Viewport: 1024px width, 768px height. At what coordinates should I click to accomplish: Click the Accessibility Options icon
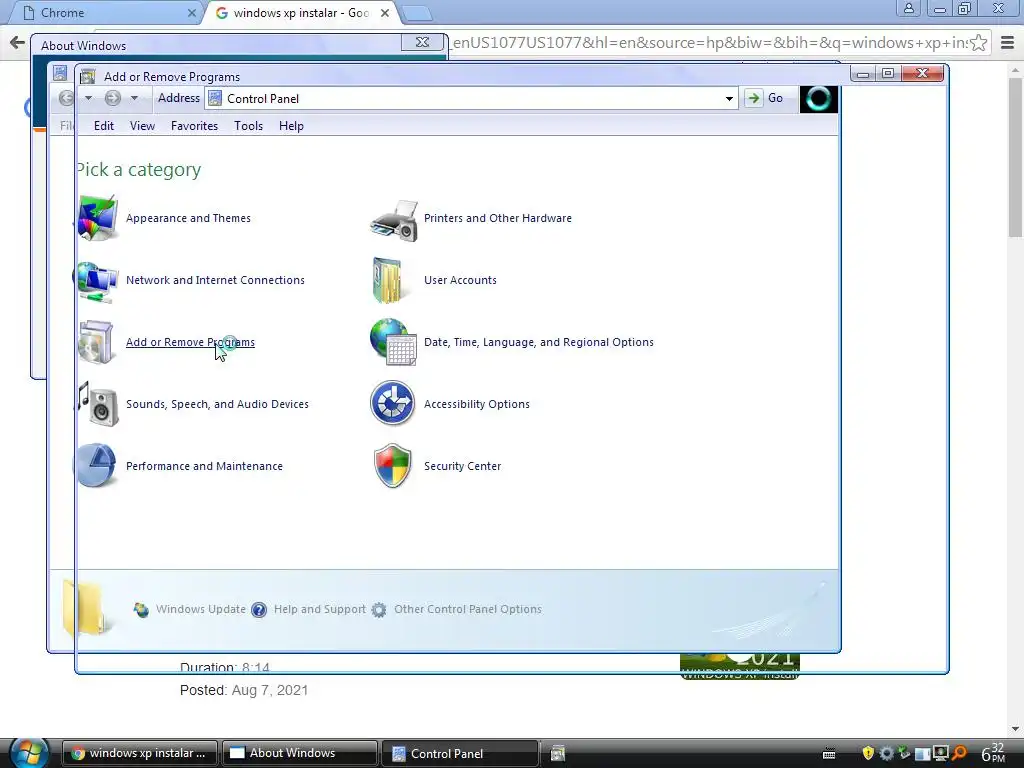(x=392, y=403)
